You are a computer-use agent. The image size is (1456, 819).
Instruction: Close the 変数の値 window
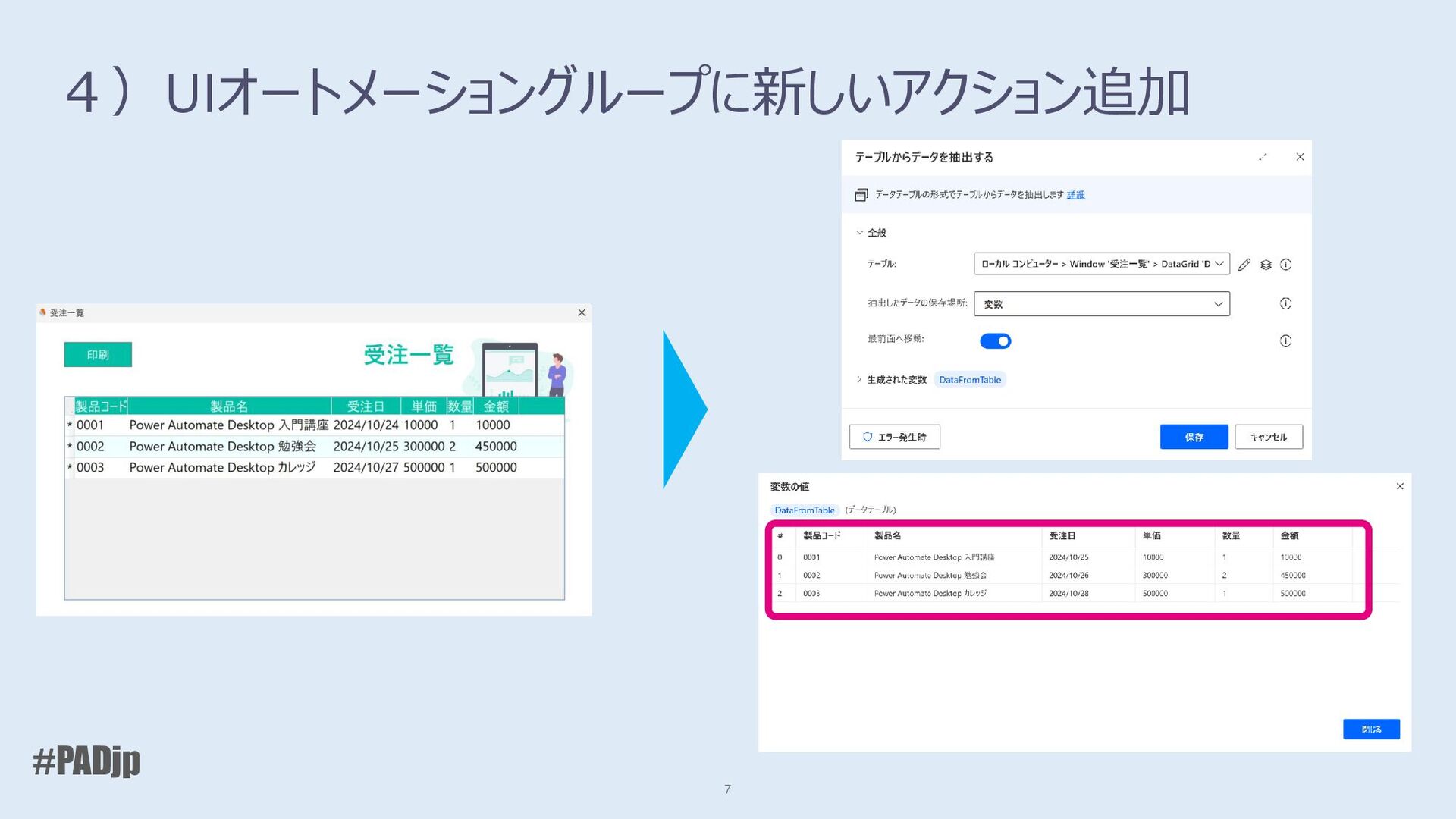pyautogui.click(x=1400, y=486)
